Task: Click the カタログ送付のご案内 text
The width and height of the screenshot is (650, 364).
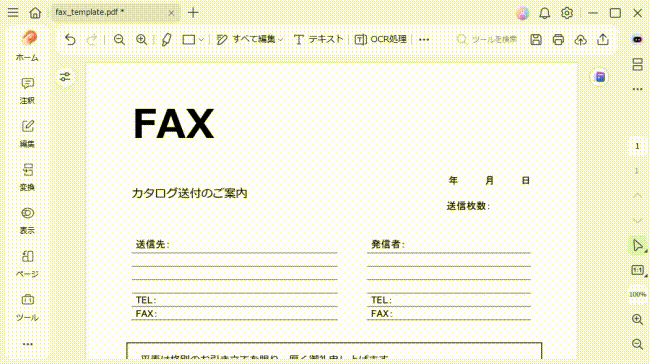Action: (x=189, y=193)
